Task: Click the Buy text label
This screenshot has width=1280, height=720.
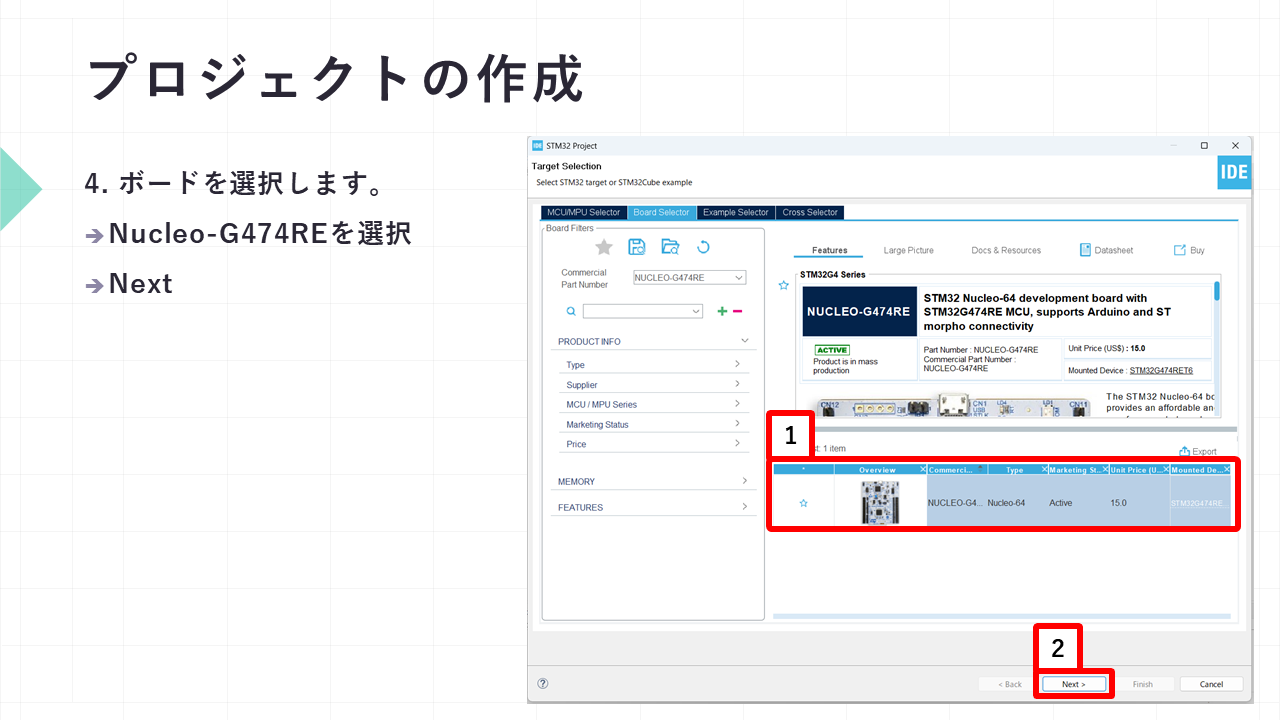Action: pyautogui.click(x=1197, y=251)
